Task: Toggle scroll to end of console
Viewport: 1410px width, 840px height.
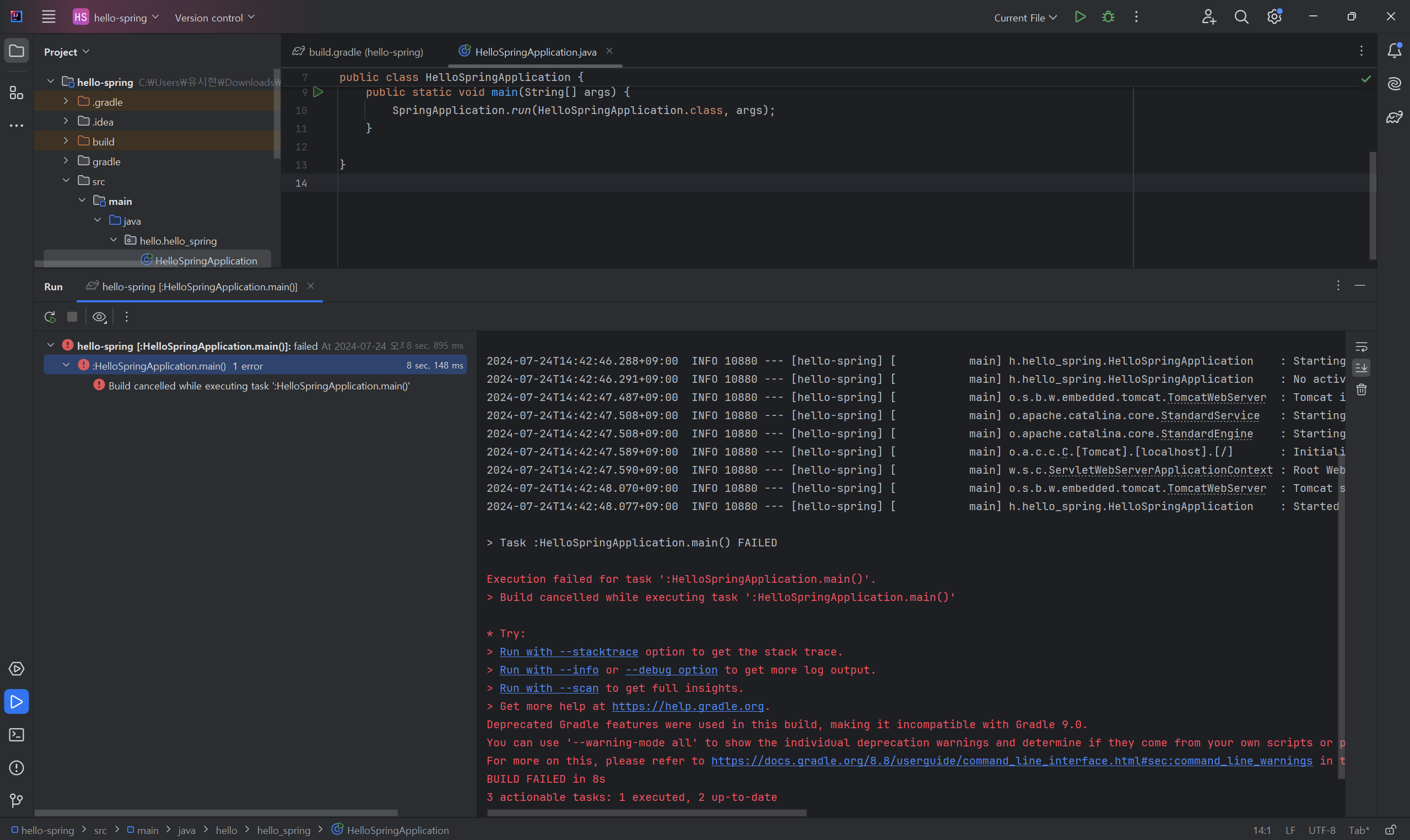Action: click(1362, 367)
